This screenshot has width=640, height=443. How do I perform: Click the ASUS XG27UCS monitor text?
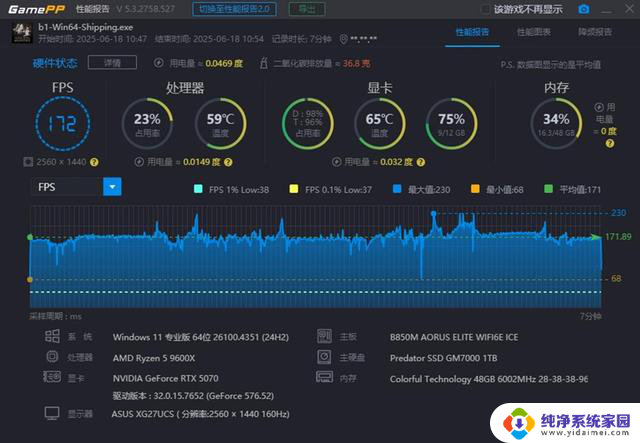click(x=200, y=414)
